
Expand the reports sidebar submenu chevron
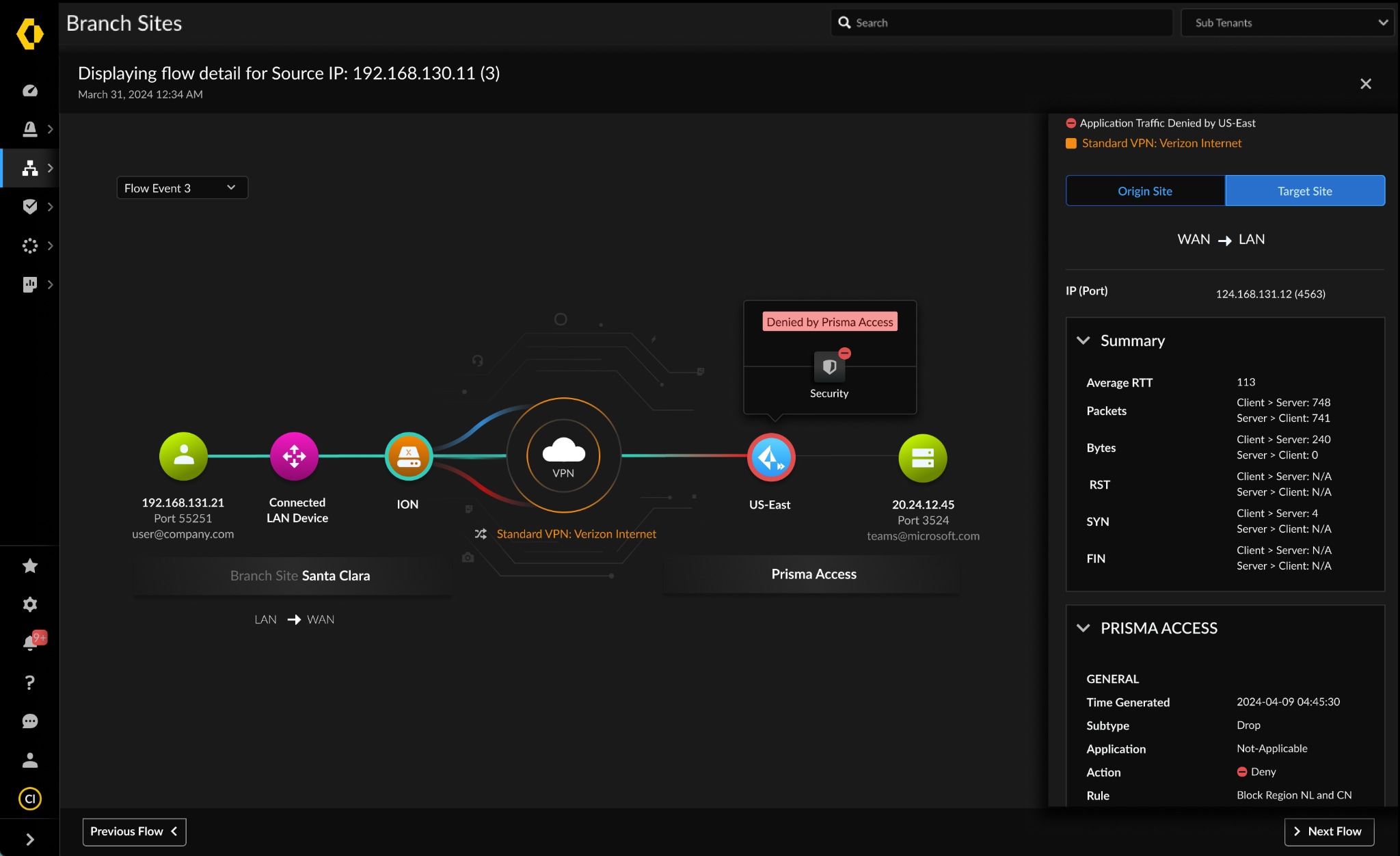pos(50,284)
